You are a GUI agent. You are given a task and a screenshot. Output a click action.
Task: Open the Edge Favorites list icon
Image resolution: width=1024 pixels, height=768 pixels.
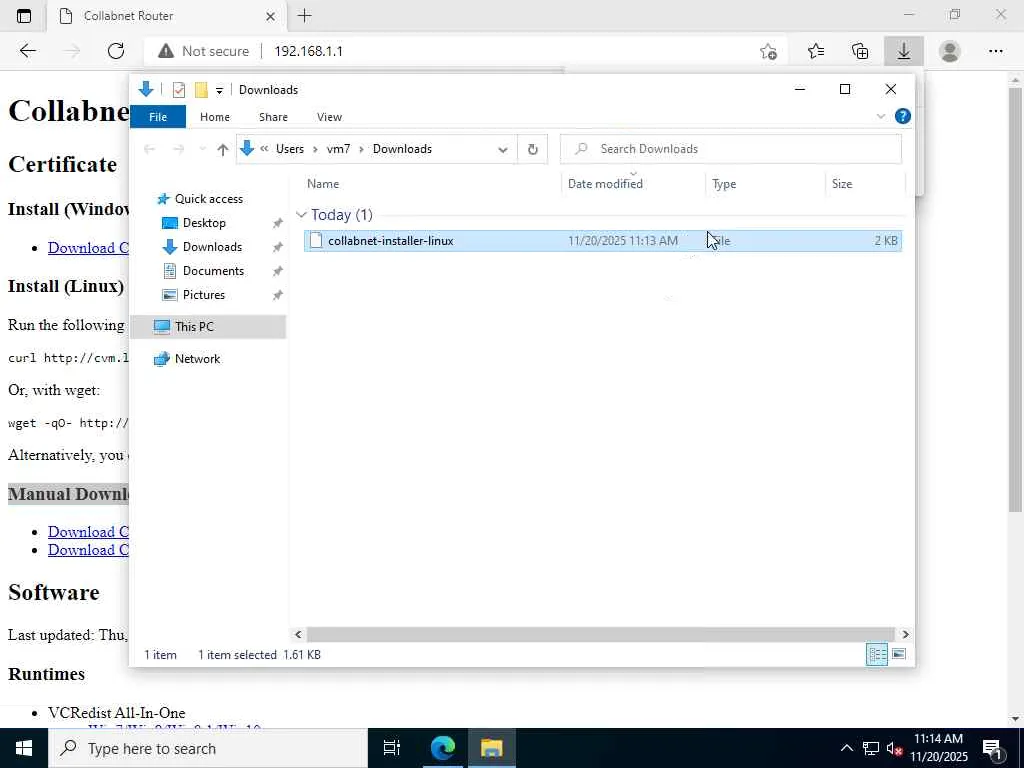tap(816, 51)
